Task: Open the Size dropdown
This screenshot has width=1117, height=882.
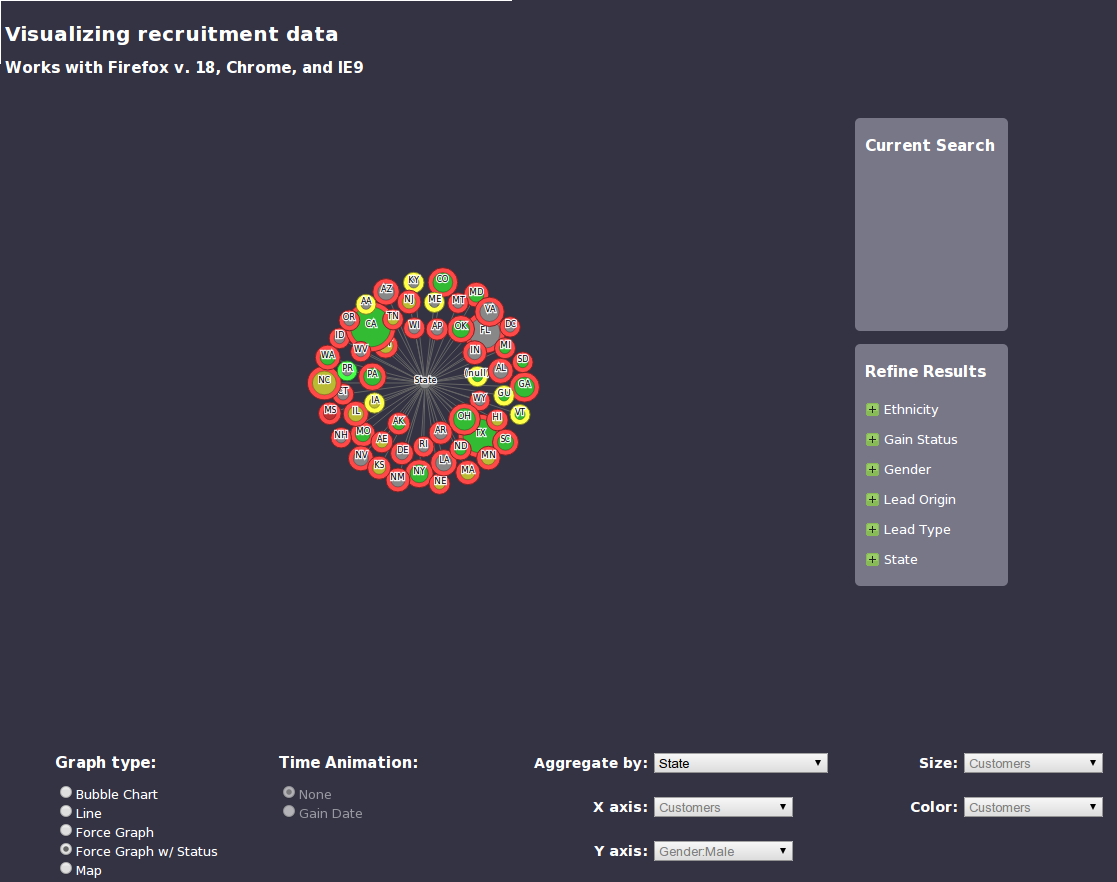Action: pyautogui.click(x=1033, y=764)
